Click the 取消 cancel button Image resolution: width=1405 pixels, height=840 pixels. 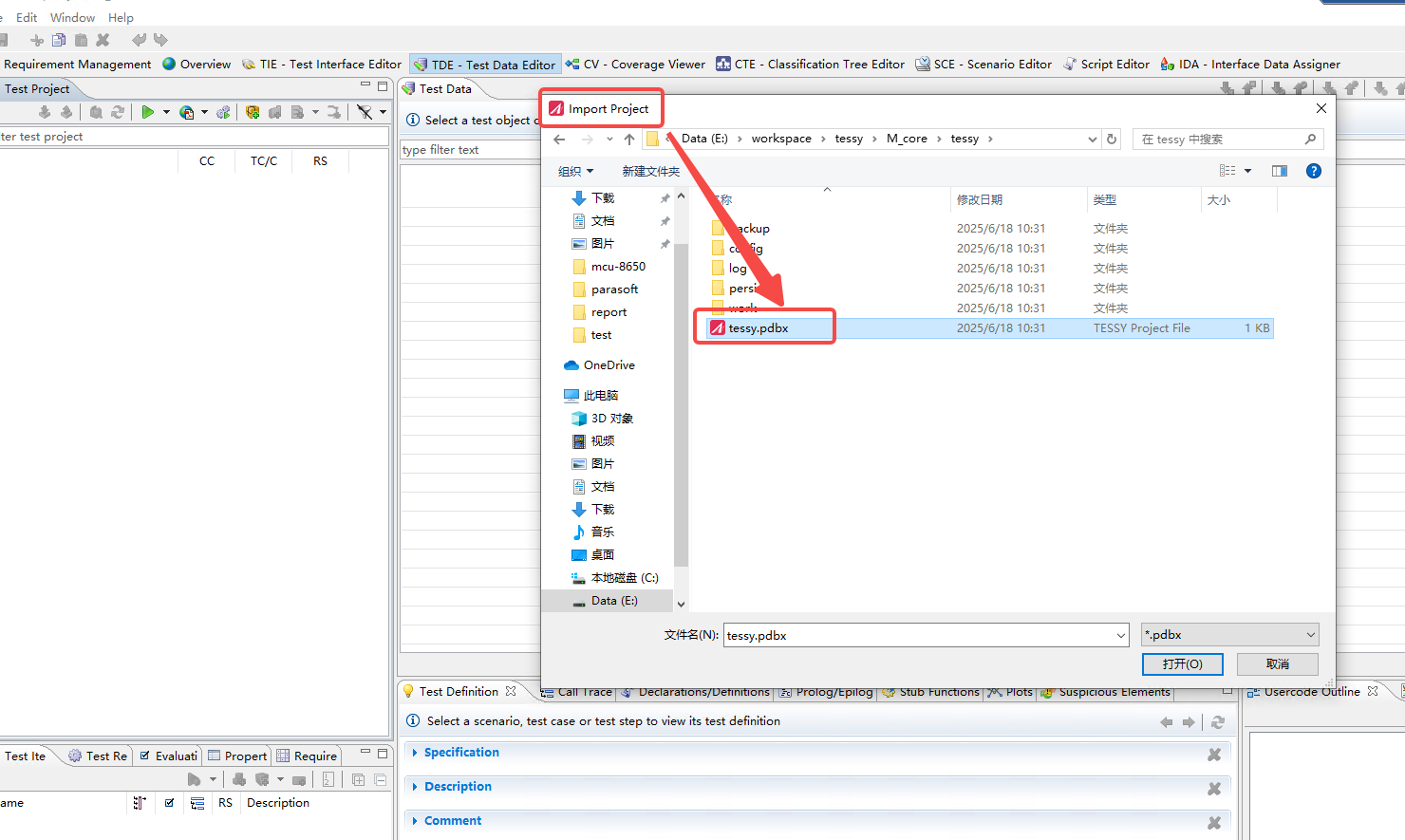[x=1278, y=664]
